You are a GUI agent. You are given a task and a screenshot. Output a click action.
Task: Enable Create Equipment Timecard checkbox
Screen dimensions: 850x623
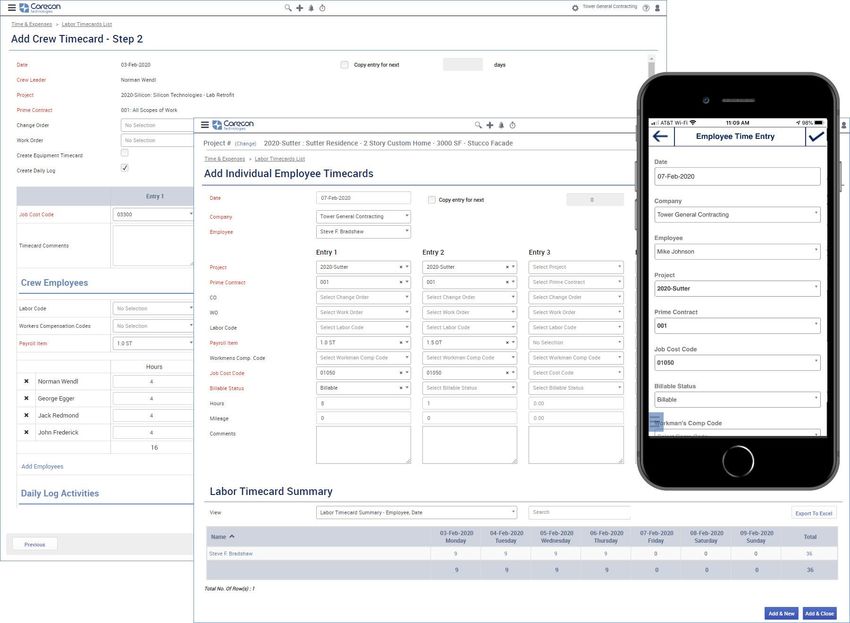coord(125,153)
